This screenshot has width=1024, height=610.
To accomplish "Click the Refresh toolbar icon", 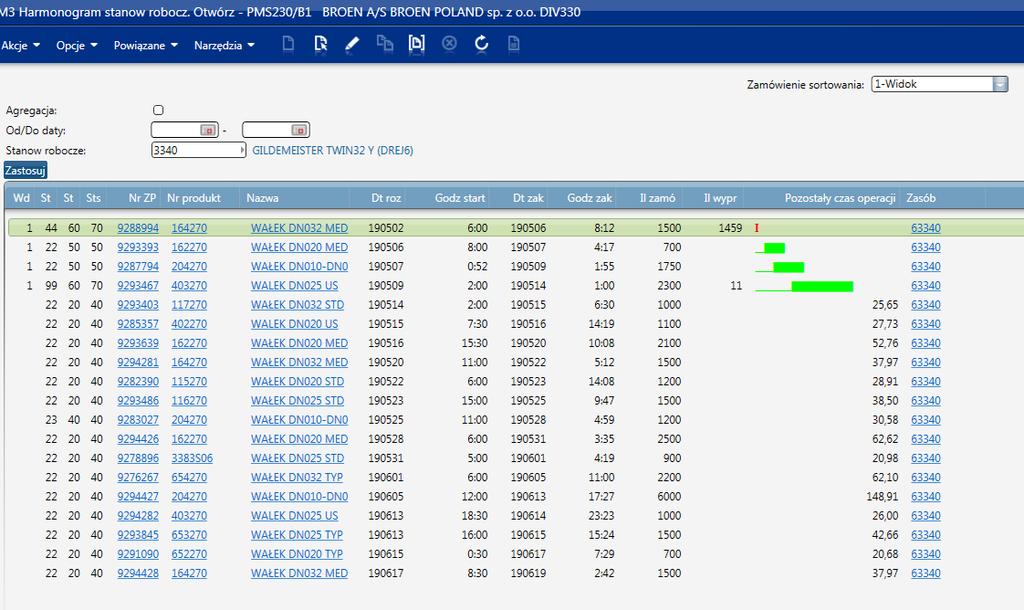I will pyautogui.click(x=481, y=44).
